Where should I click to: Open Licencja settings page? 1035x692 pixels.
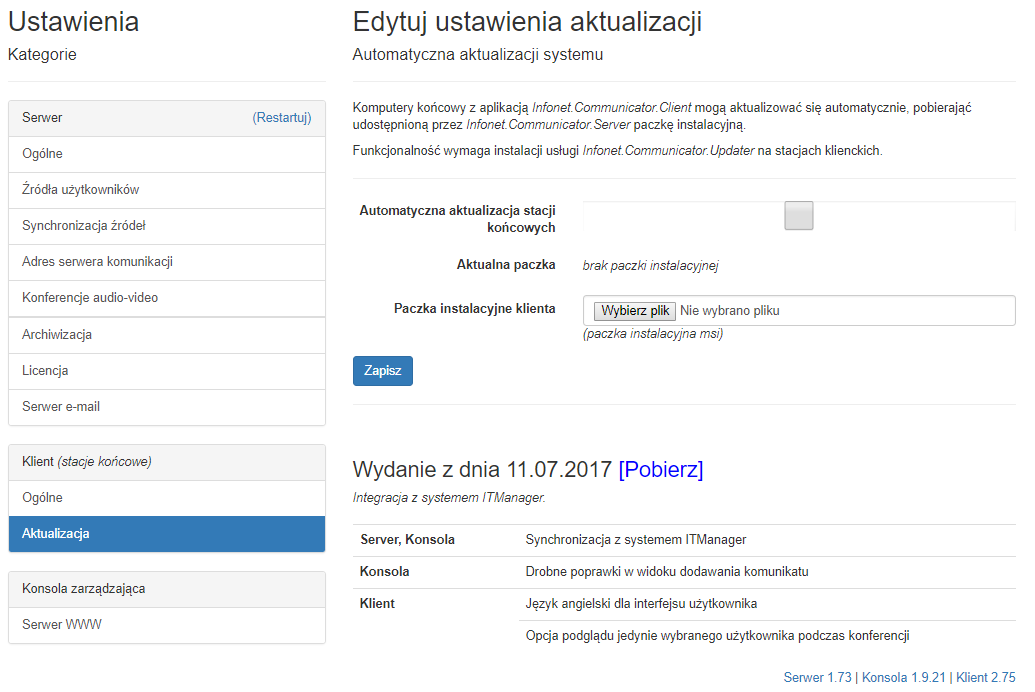pyautogui.click(x=45, y=371)
